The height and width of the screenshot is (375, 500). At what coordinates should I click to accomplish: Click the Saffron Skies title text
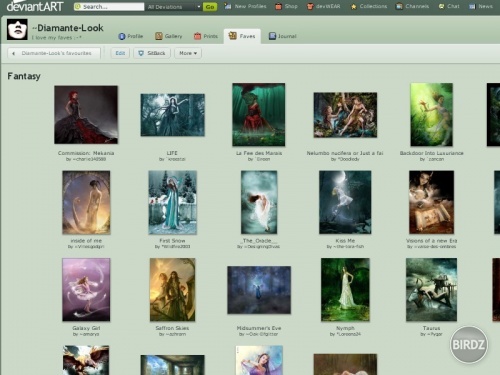172,328
